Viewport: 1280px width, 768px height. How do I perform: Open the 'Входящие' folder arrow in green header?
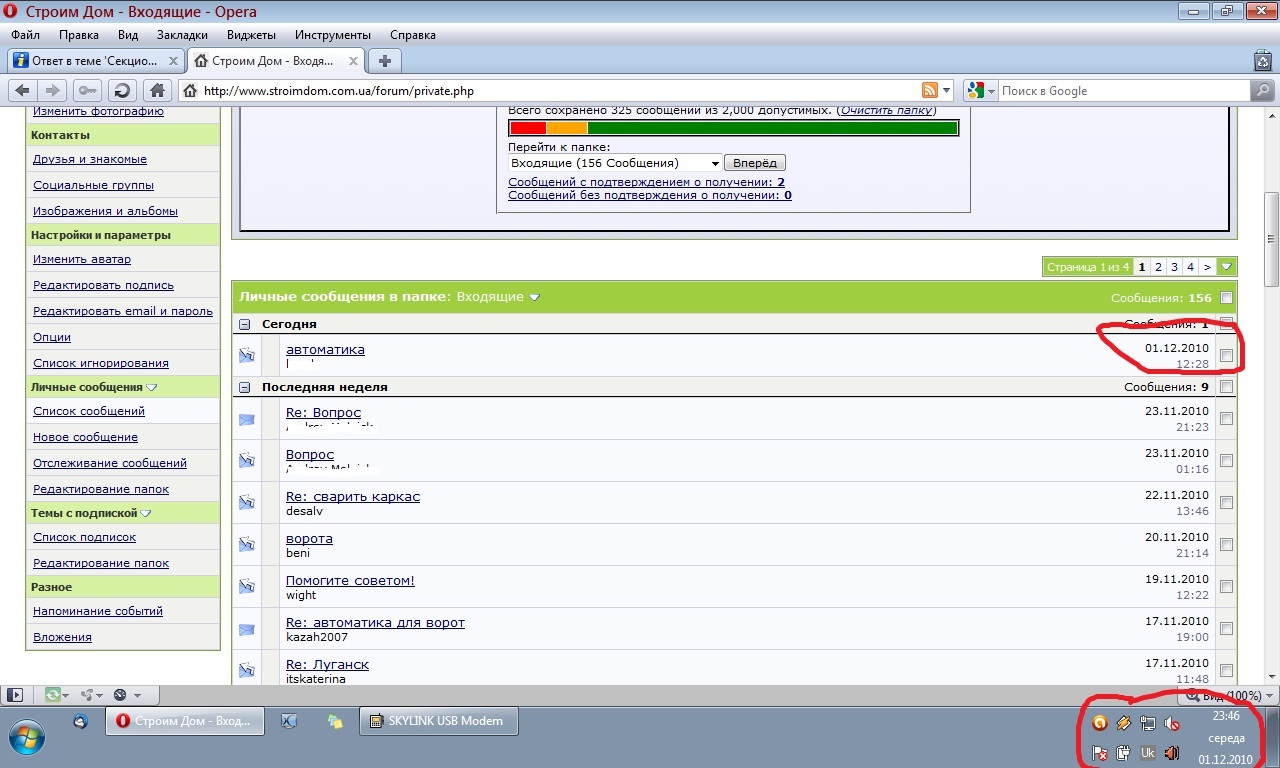coord(534,297)
